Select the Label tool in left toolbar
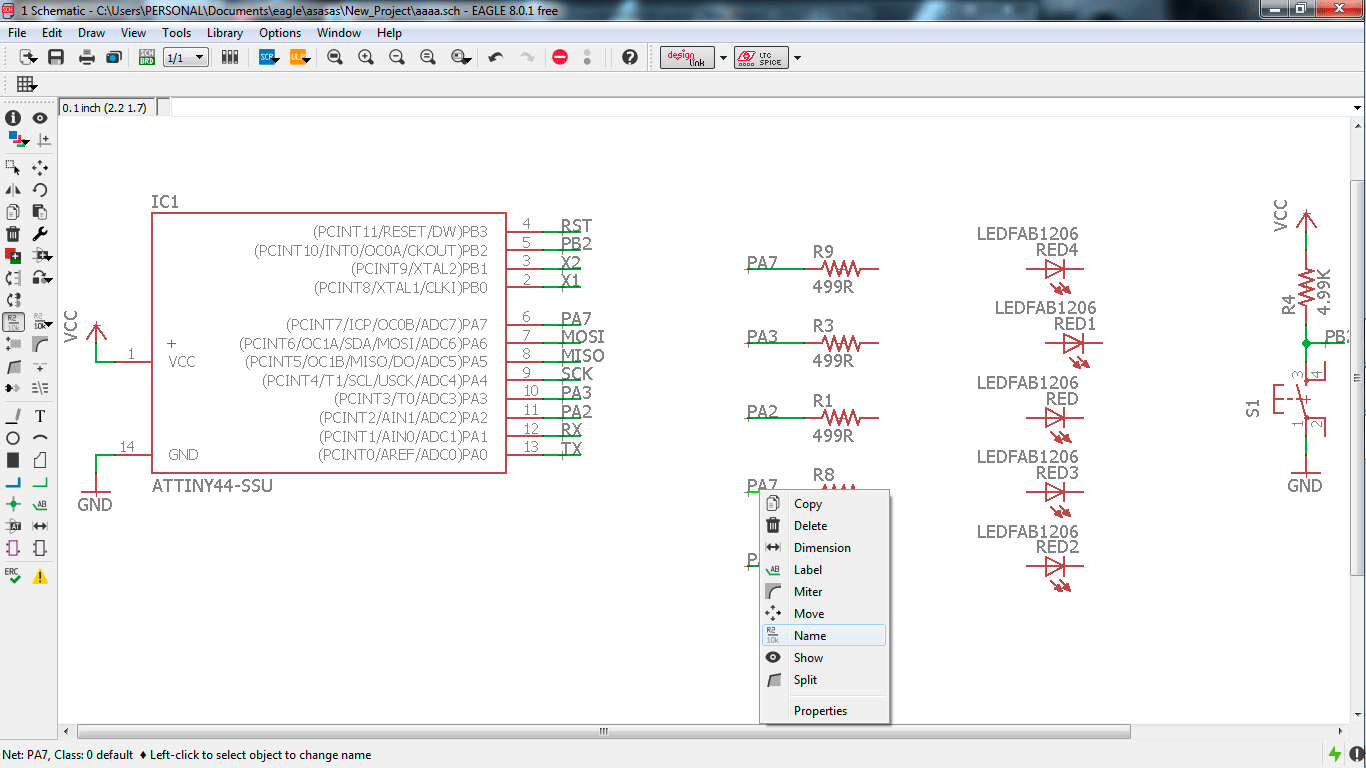The image size is (1366, 768). click(40, 504)
